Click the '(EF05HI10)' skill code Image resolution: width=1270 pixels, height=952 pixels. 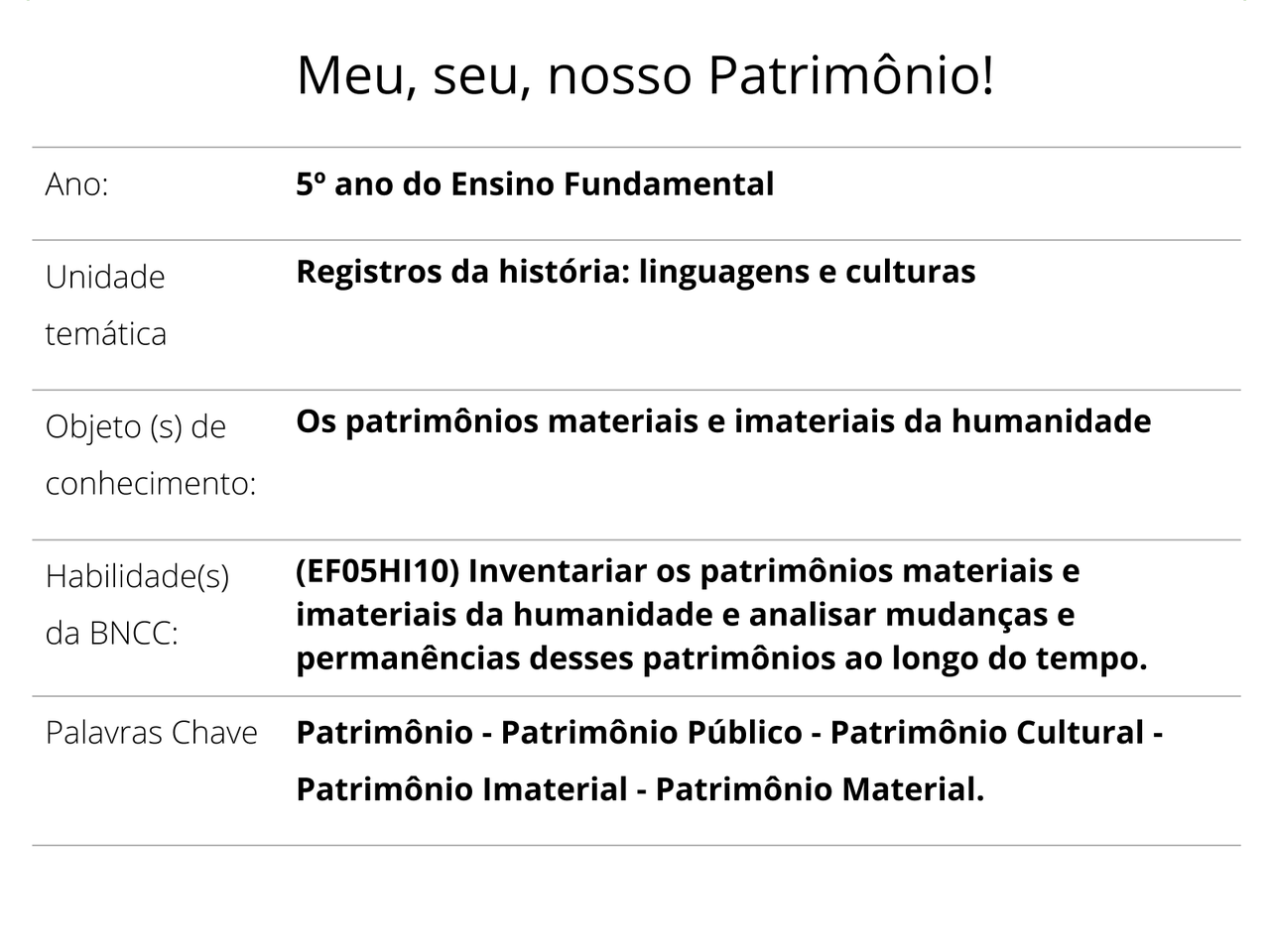[x=377, y=571]
